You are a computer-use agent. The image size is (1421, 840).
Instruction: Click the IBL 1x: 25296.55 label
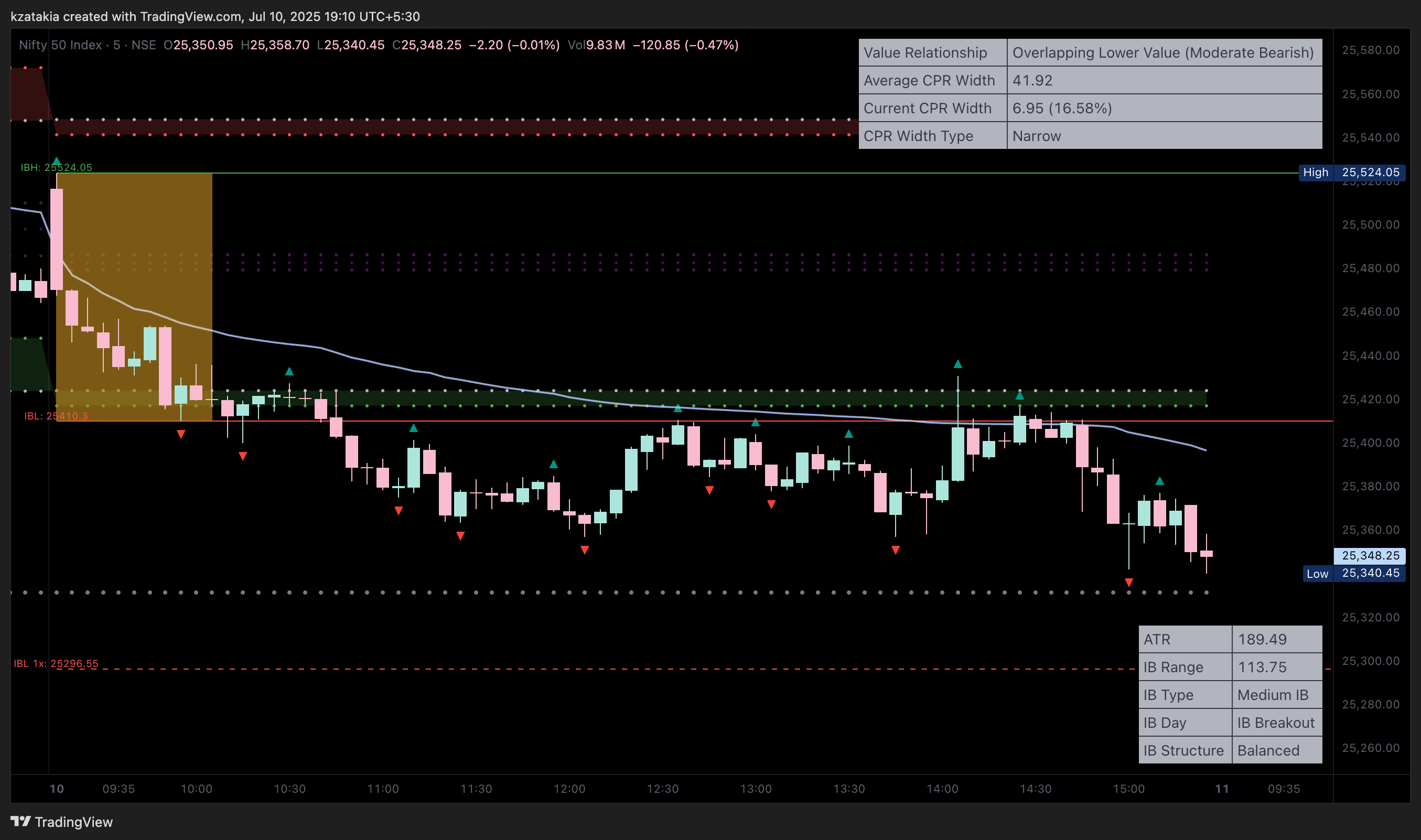(x=56, y=663)
